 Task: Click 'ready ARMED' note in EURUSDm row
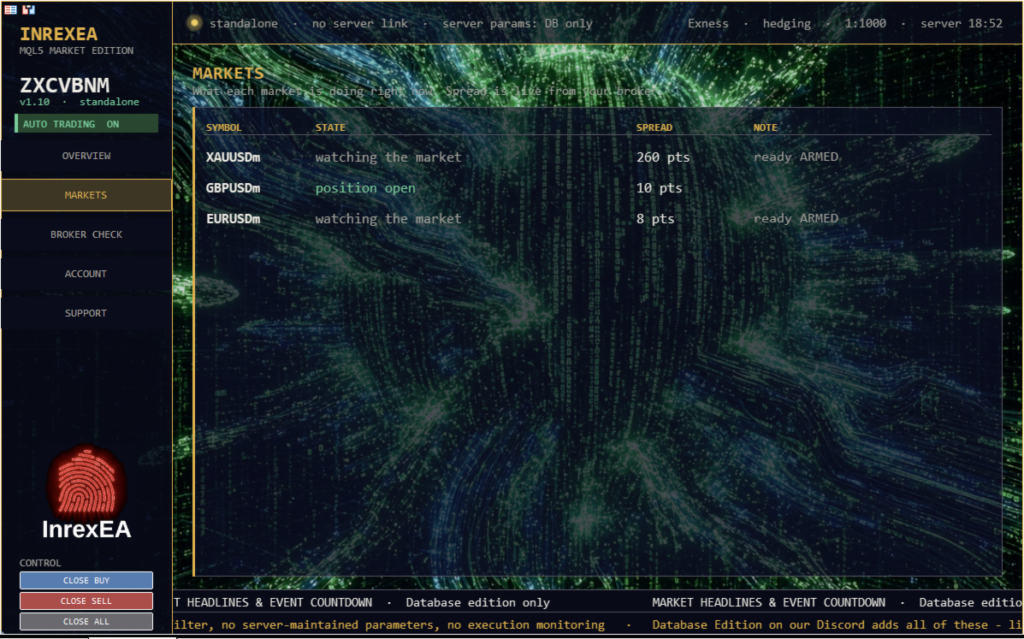click(x=795, y=218)
